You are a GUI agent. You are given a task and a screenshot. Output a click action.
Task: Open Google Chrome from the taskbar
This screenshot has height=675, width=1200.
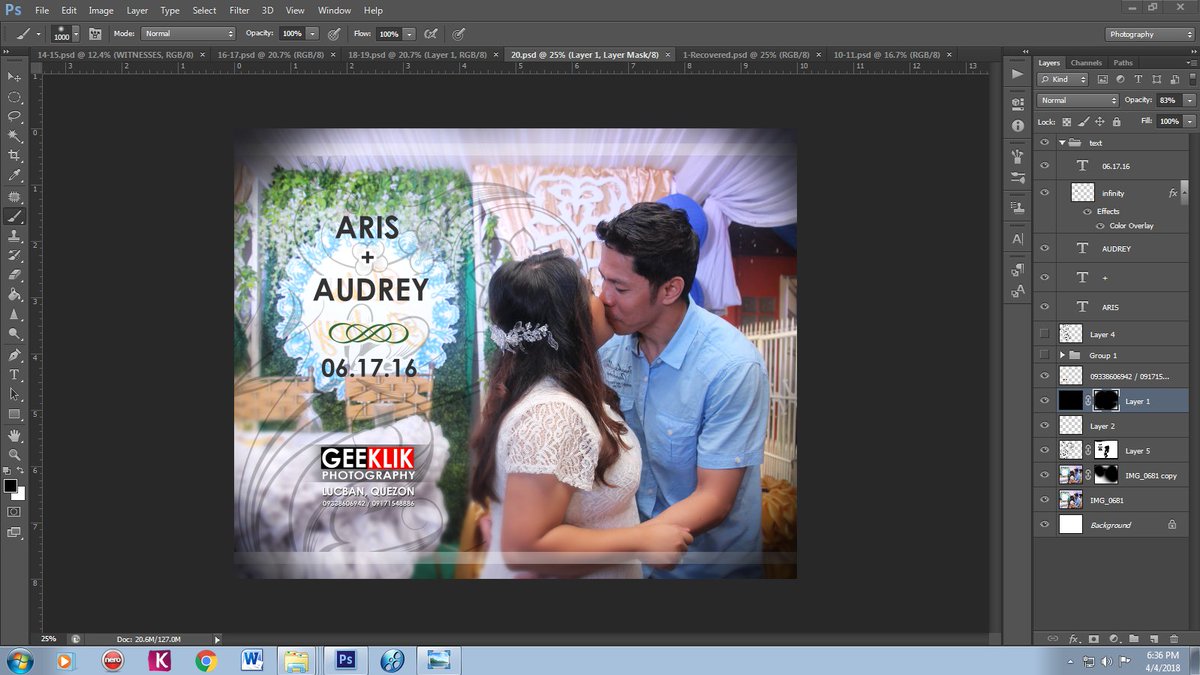point(206,660)
